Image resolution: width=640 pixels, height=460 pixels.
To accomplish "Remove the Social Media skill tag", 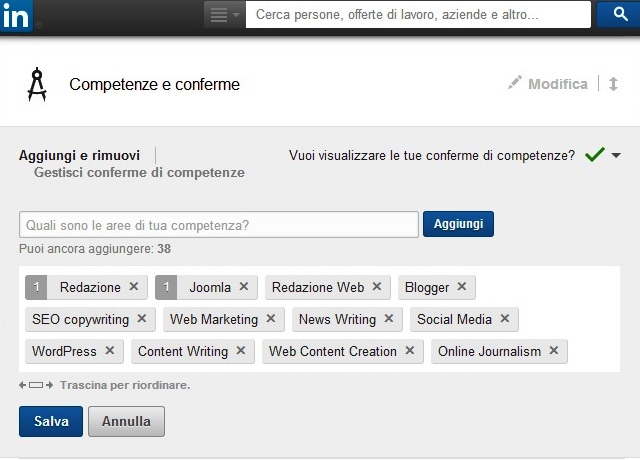I will coord(505,318).
